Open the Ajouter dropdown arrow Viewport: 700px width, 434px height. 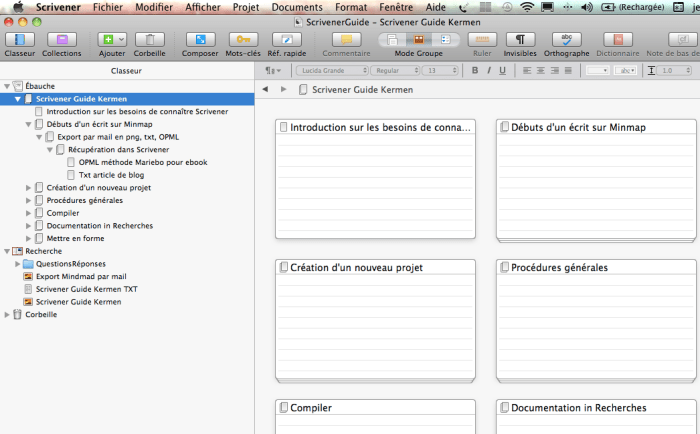click(x=121, y=40)
